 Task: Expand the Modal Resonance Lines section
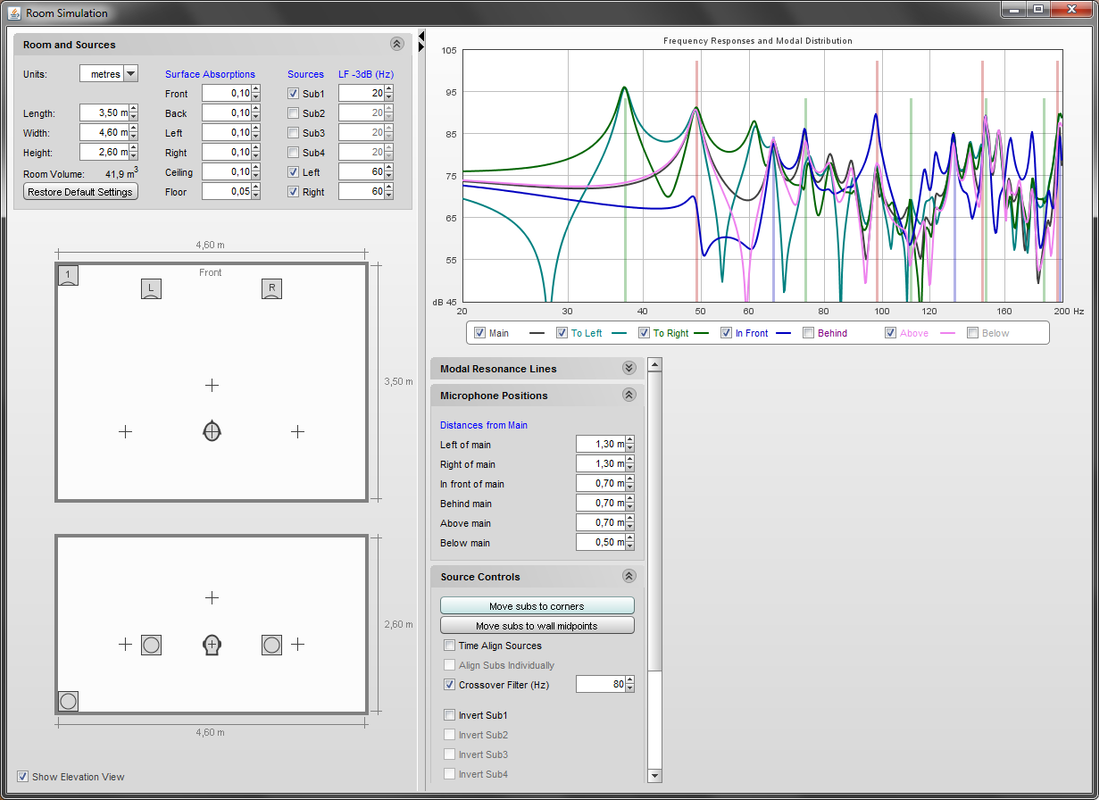coord(629,368)
